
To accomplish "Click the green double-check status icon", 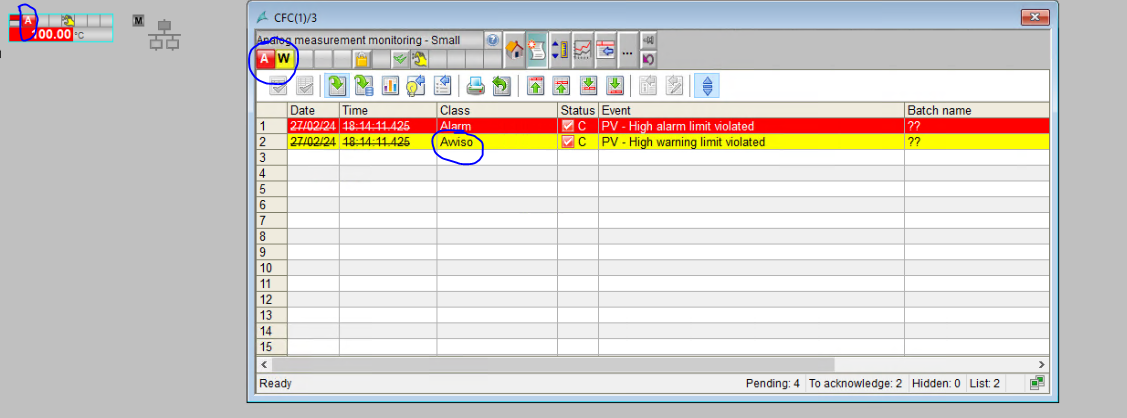I will 400,59.
